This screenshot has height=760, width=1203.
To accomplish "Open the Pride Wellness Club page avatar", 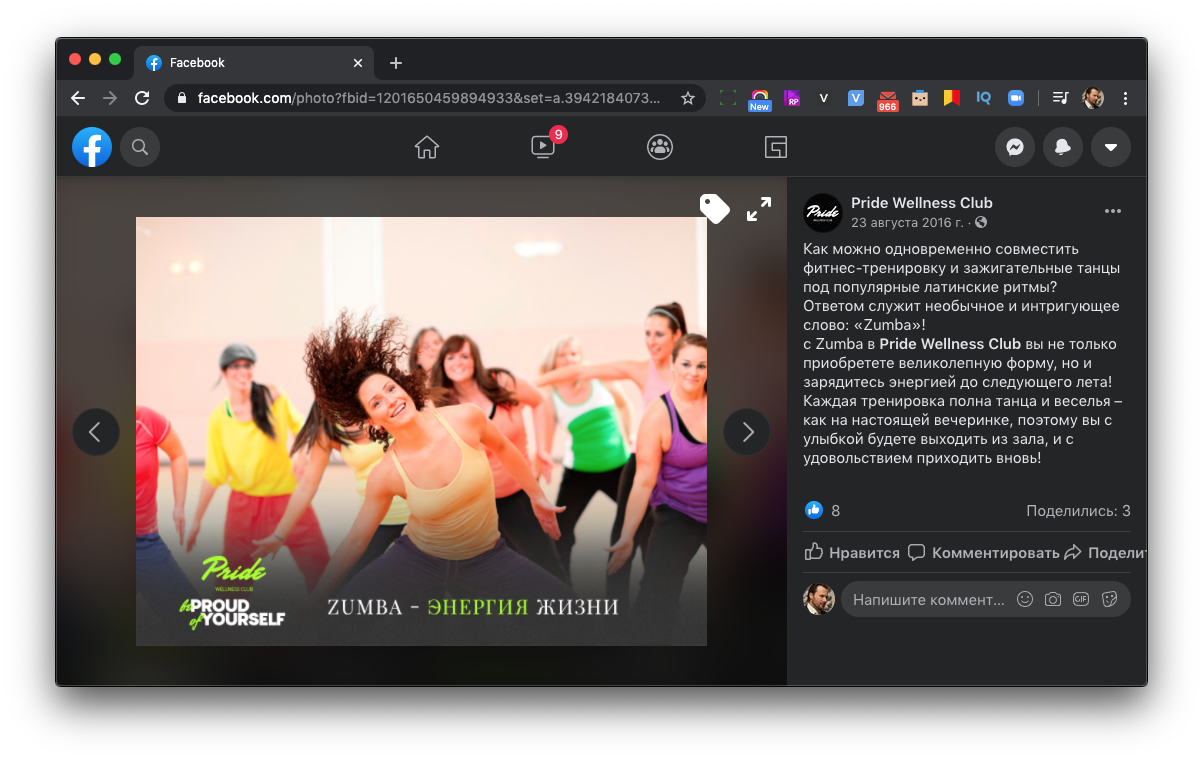I will coord(823,212).
